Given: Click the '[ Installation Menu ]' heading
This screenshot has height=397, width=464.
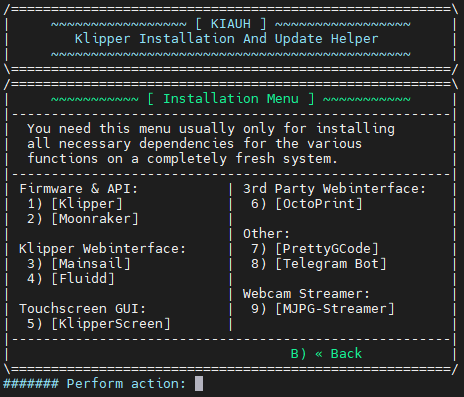Looking at the screenshot, I should tap(231, 99).
